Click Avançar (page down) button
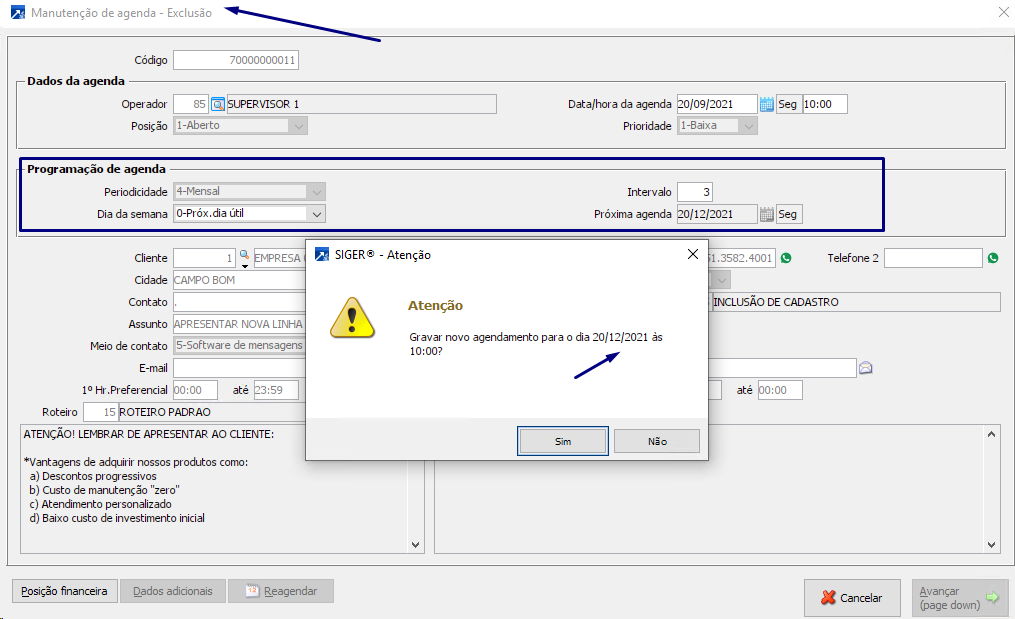The height and width of the screenshot is (619, 1015). [960, 598]
